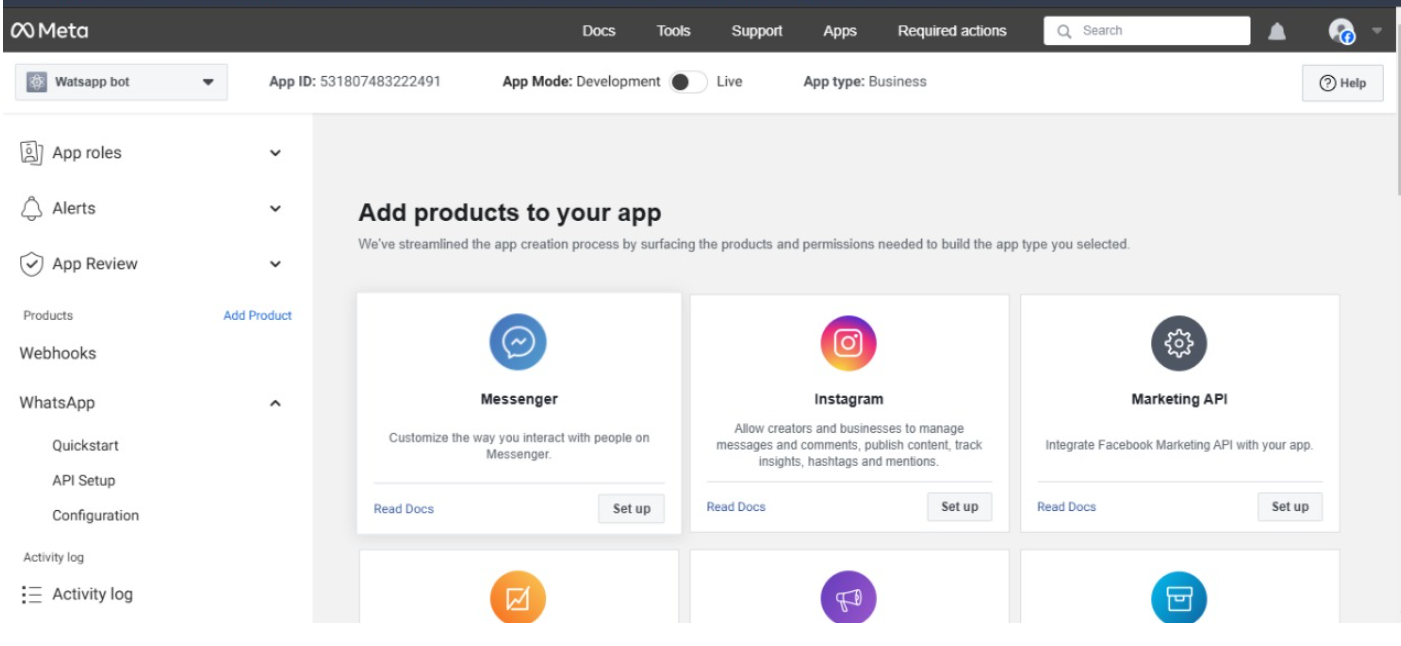
Task: Click the Marketing API gear icon
Action: tap(1178, 341)
